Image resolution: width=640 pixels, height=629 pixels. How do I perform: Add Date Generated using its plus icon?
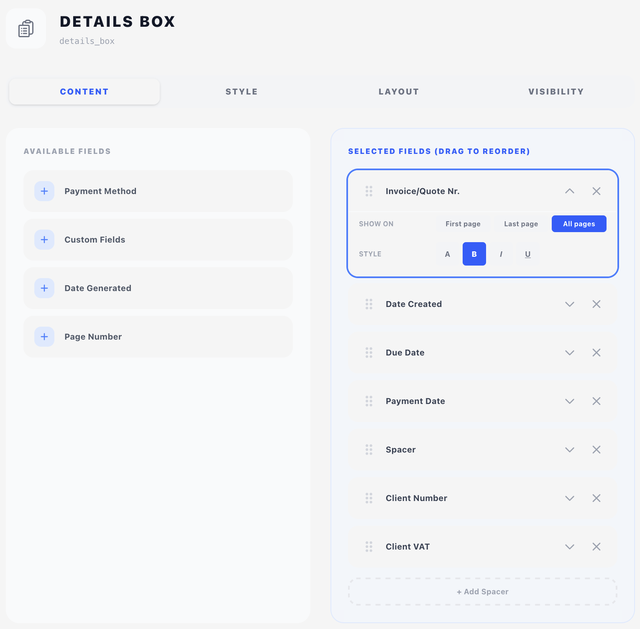[44, 288]
